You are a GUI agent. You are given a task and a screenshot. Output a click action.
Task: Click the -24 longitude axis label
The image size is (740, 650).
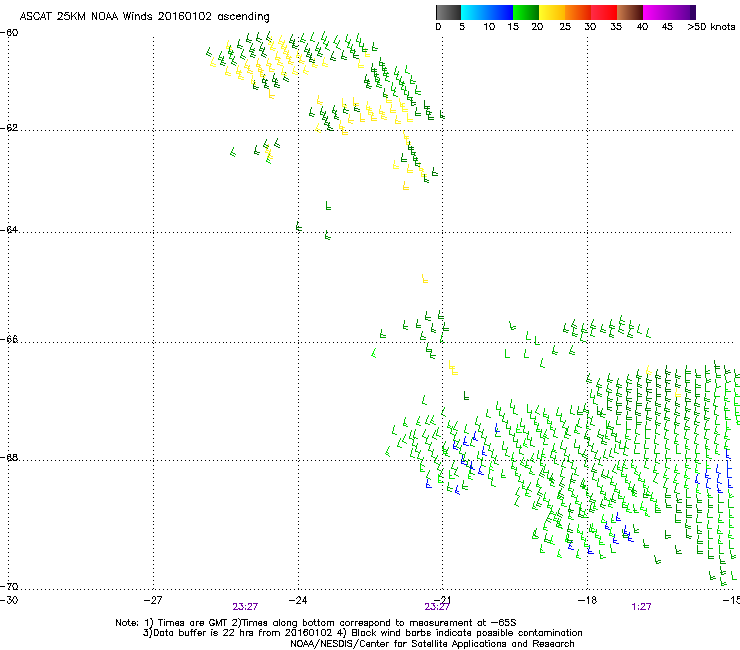298,600
